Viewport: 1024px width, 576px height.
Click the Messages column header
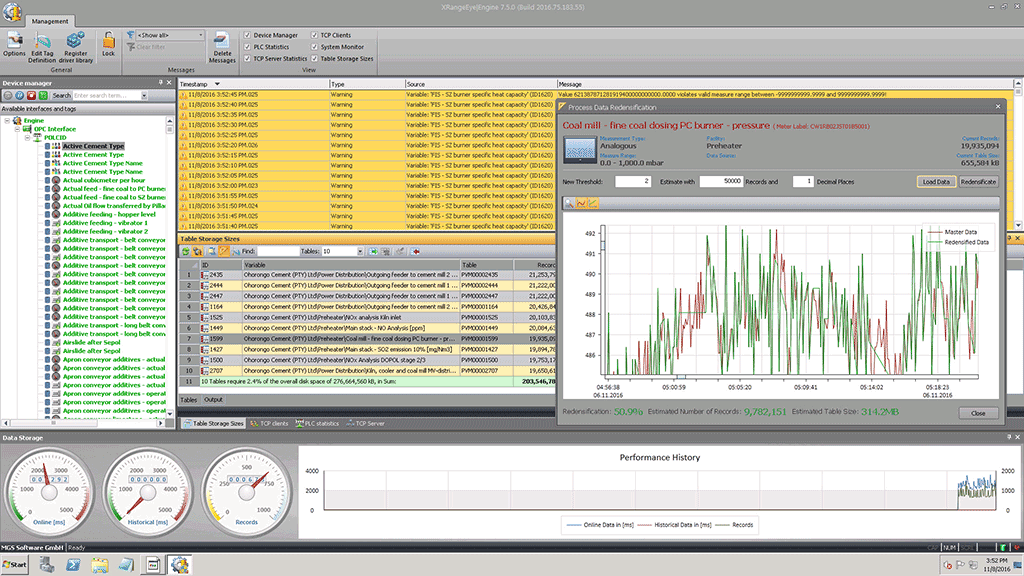click(784, 84)
